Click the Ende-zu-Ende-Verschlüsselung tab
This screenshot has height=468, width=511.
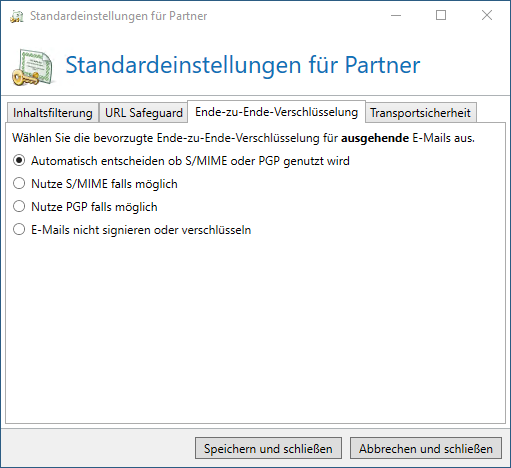pyautogui.click(x=276, y=112)
